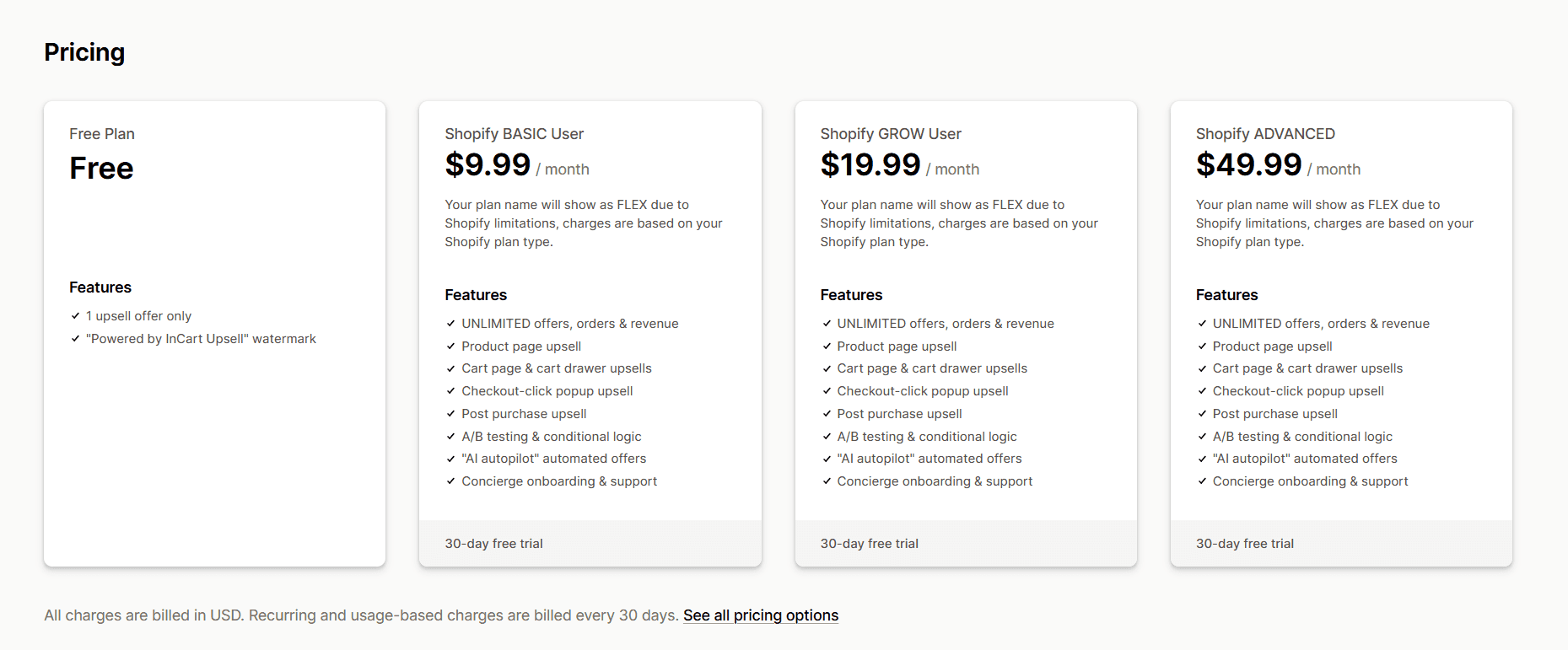The image size is (1568, 650).
Task: Click the 'Shopify BASIC User' plan heading
Action: (x=514, y=134)
